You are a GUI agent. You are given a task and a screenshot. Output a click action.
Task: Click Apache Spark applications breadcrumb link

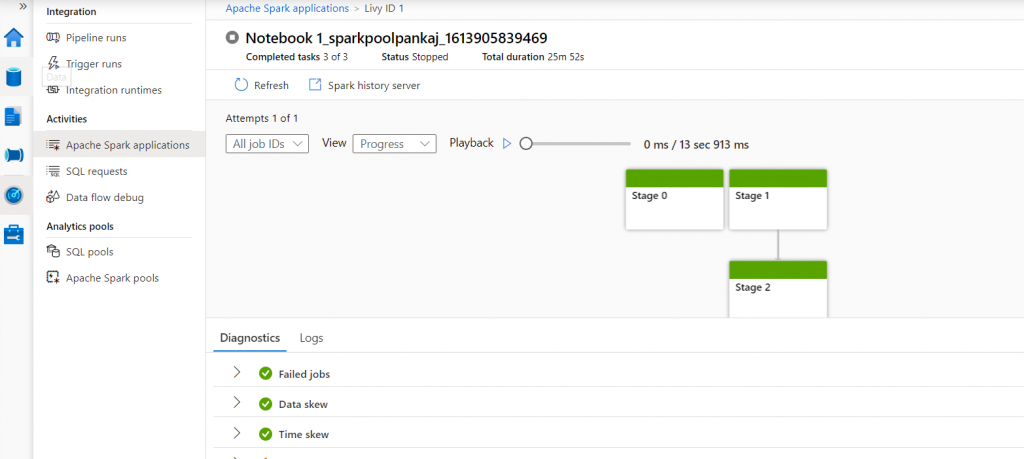(x=287, y=8)
